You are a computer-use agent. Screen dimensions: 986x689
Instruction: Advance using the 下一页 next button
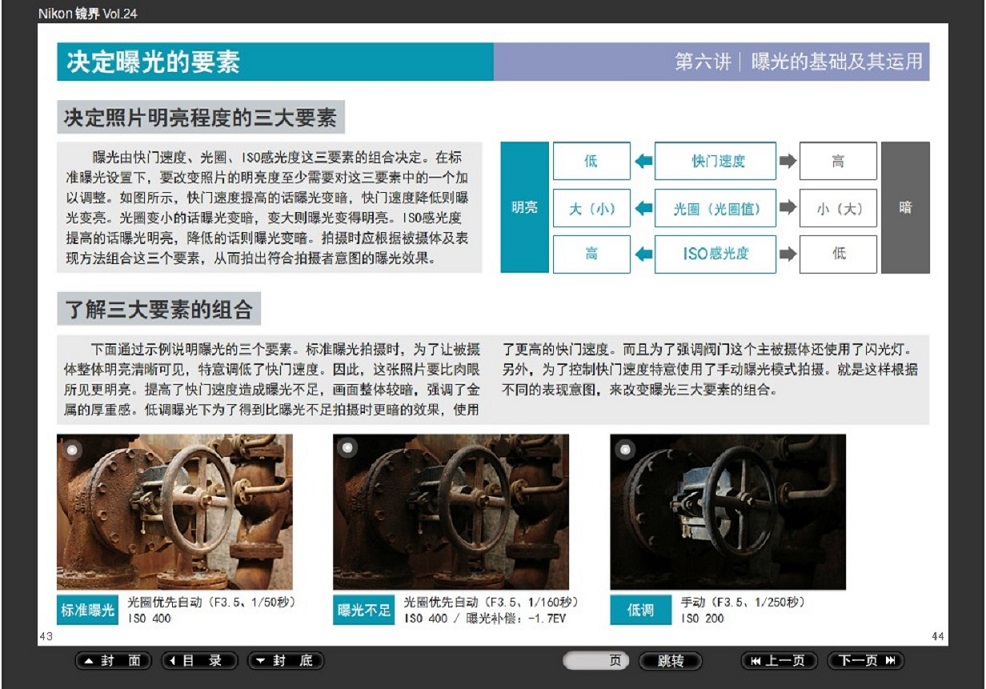(x=866, y=661)
